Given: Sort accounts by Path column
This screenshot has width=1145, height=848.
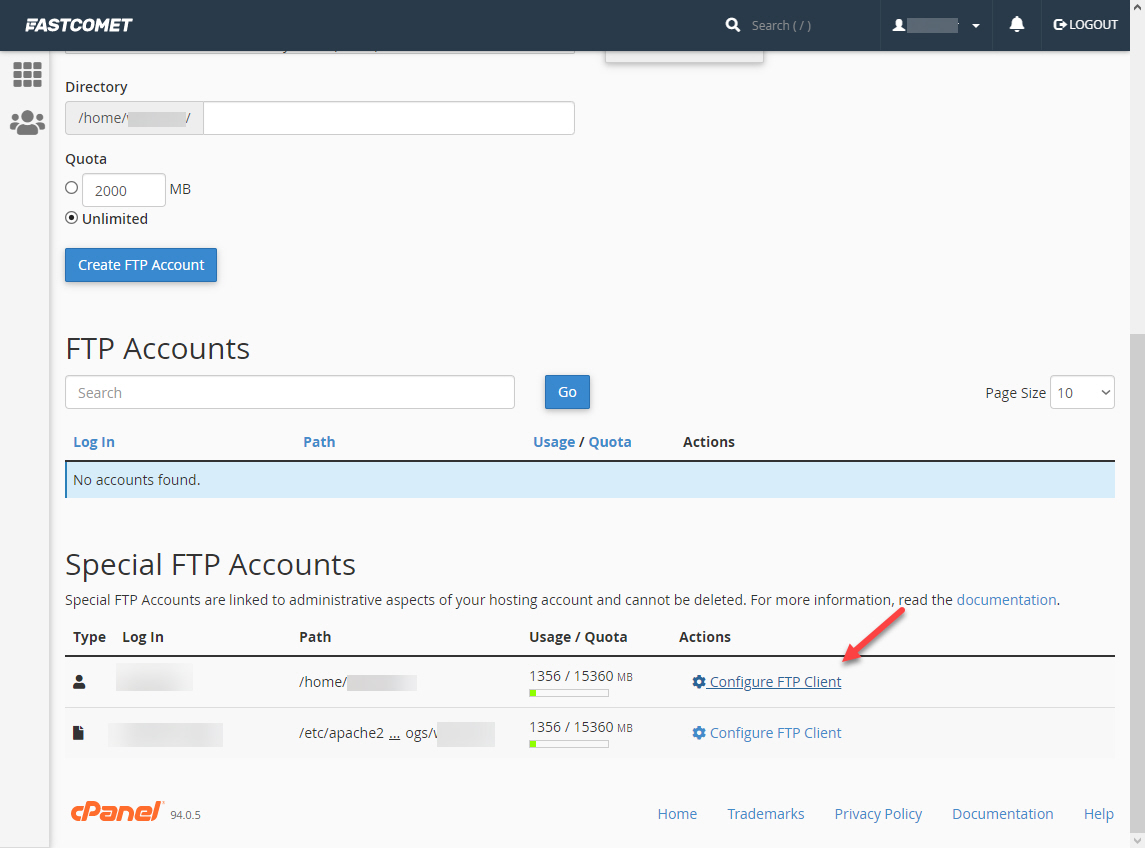Looking at the screenshot, I should pos(319,442).
